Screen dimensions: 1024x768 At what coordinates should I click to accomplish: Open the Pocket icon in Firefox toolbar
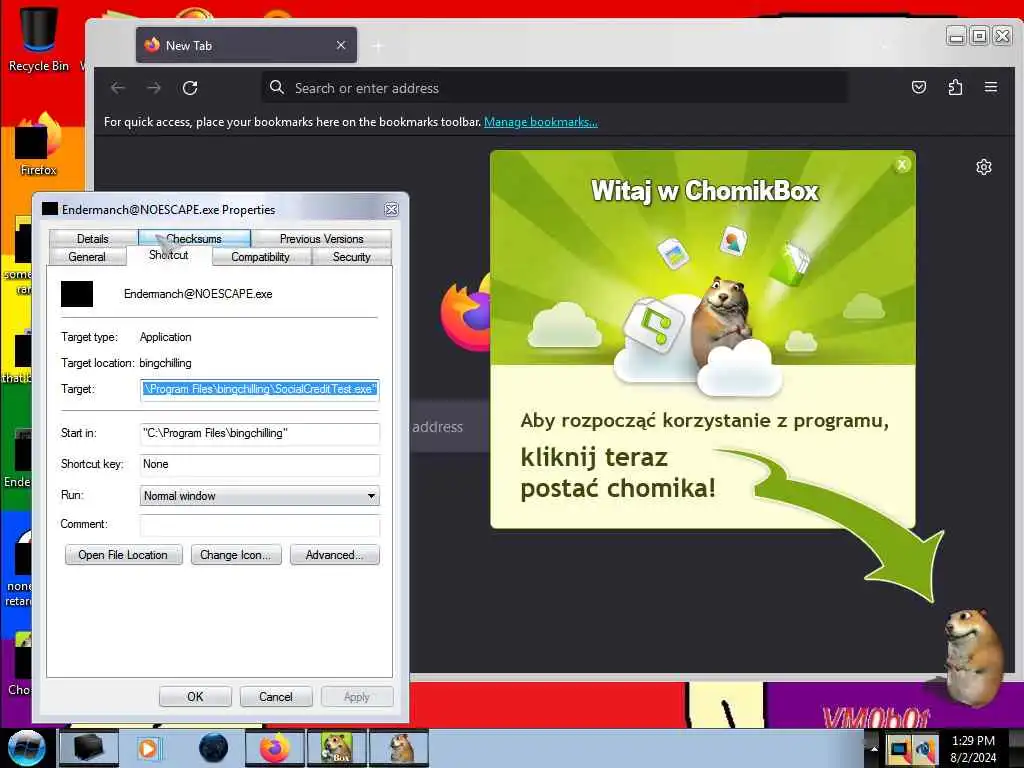[x=919, y=88]
